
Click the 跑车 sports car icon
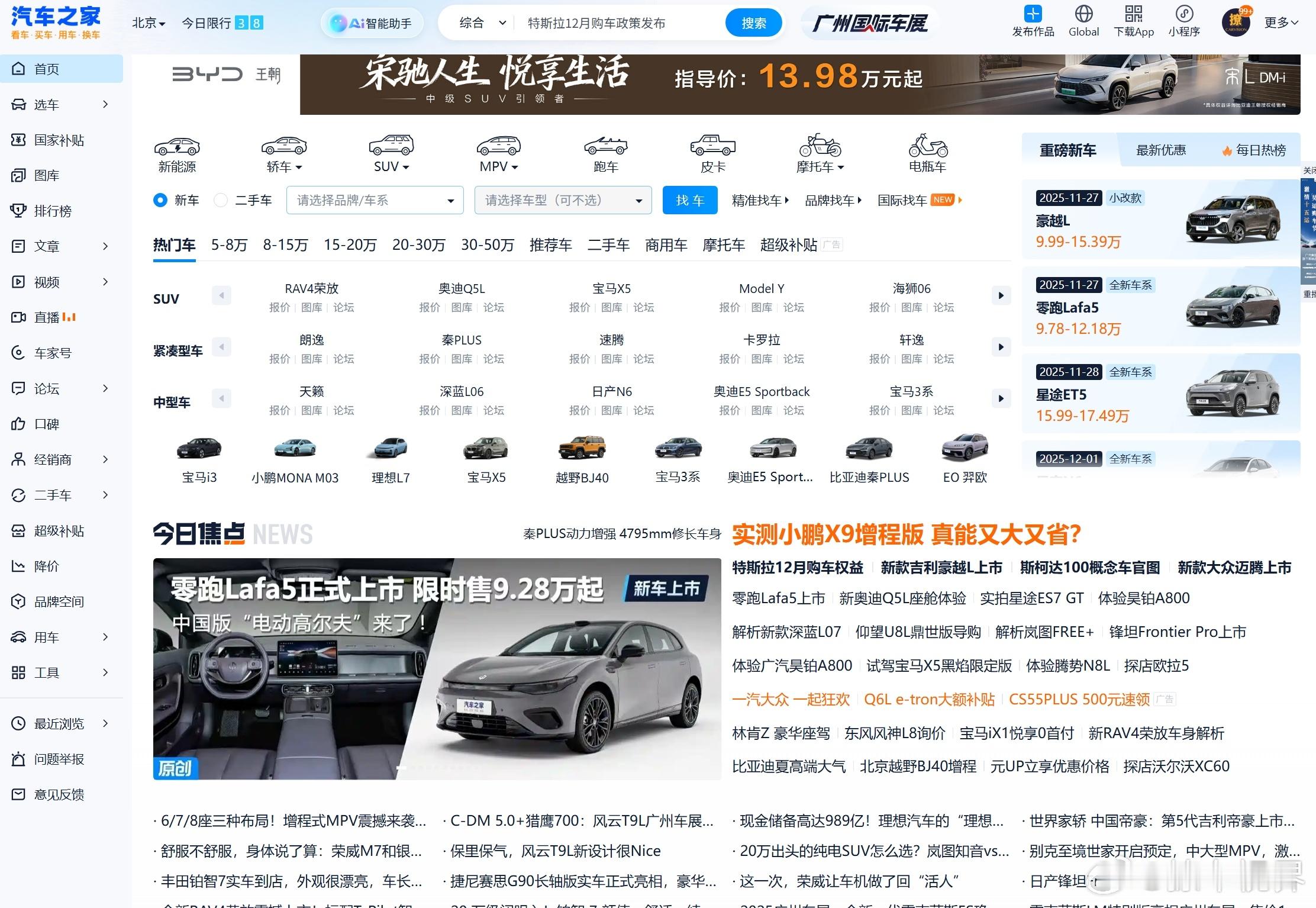[605, 145]
